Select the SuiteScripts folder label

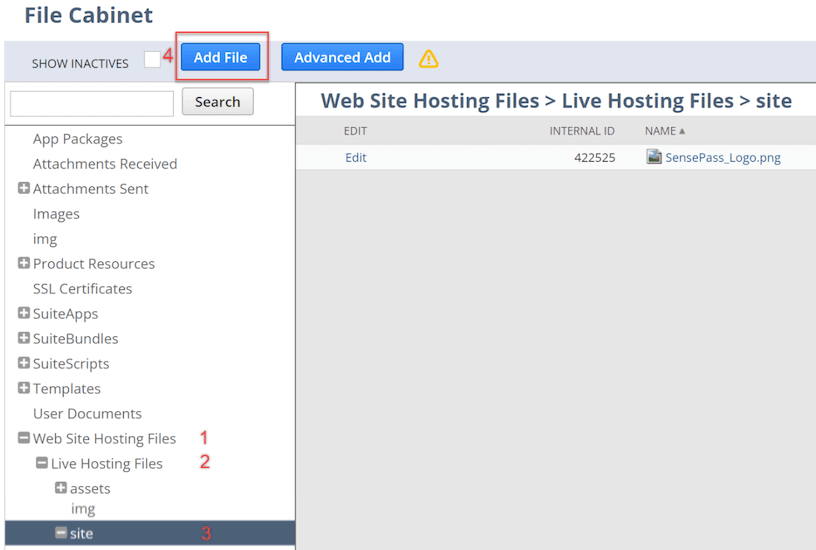(71, 364)
